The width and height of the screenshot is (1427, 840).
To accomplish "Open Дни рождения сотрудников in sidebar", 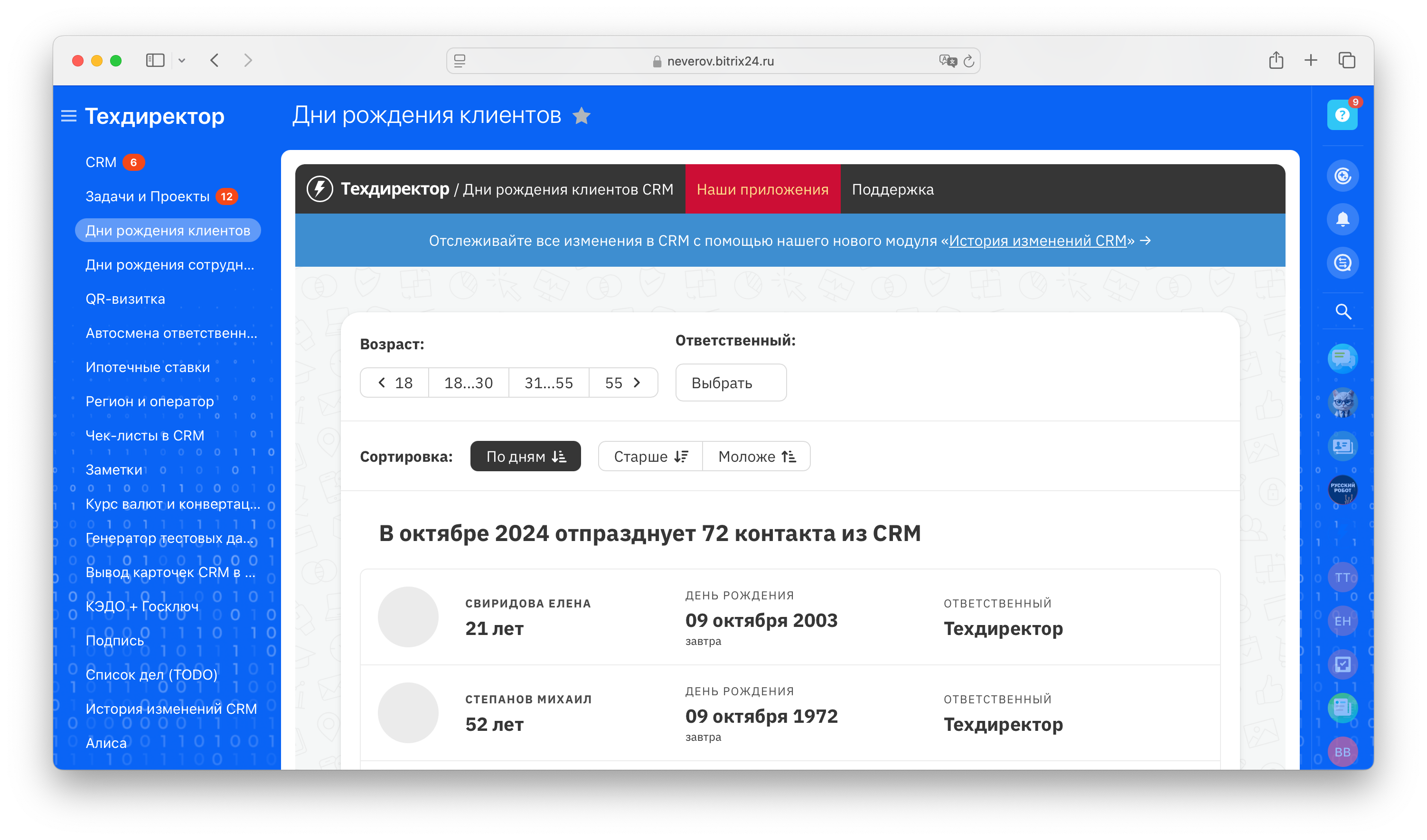I will (x=169, y=264).
